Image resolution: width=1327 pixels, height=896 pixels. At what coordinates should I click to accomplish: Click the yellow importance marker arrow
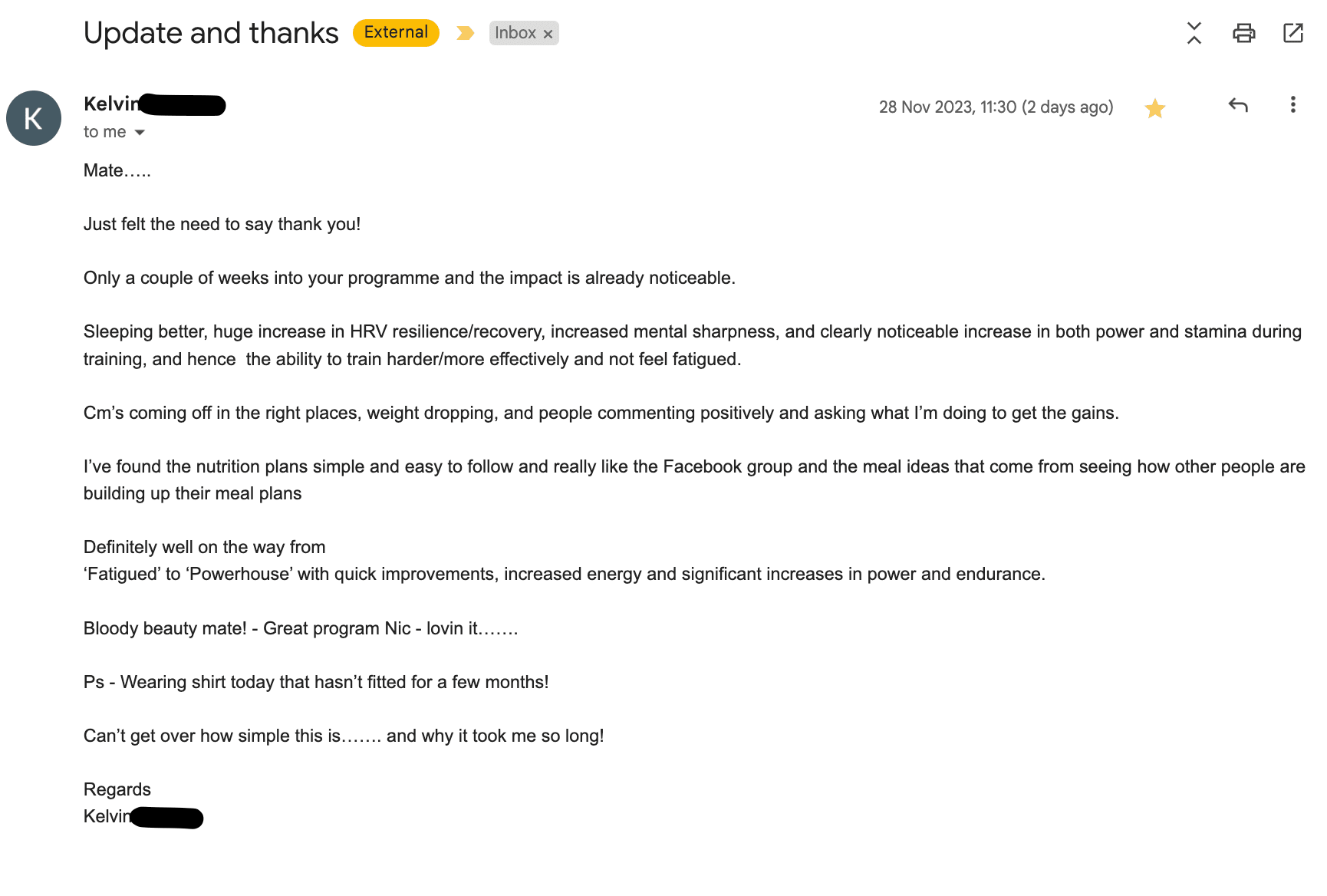(465, 33)
